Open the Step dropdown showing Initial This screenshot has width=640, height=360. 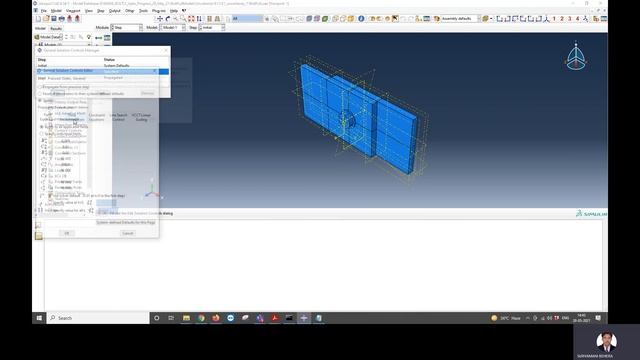tap(212, 28)
